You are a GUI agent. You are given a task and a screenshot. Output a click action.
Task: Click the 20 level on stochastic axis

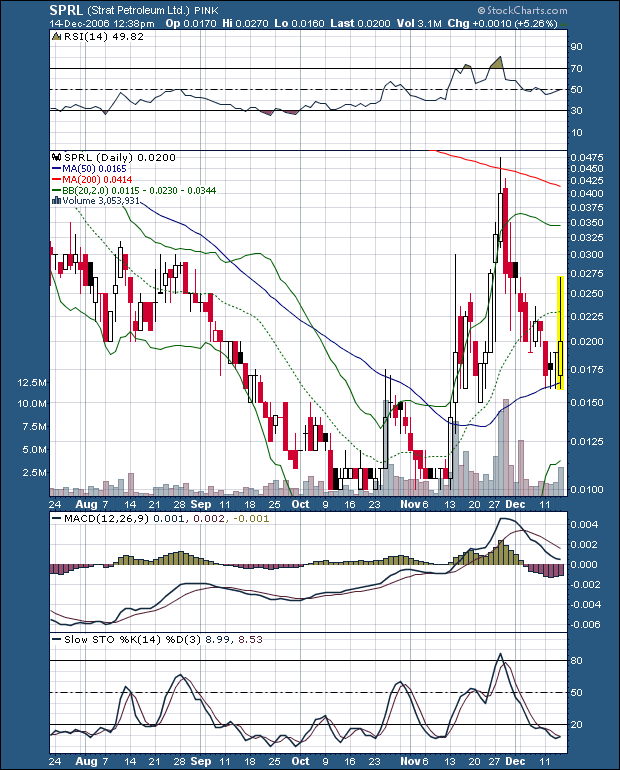point(576,725)
